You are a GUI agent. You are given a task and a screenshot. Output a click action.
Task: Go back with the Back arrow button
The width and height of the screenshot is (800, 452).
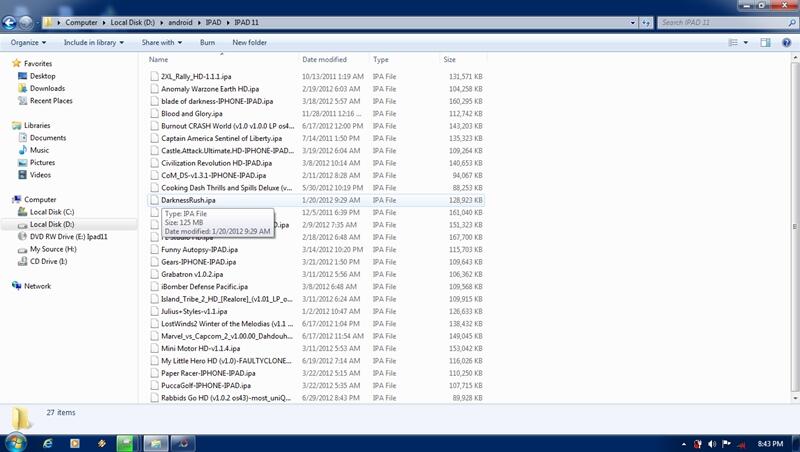click(x=9, y=22)
